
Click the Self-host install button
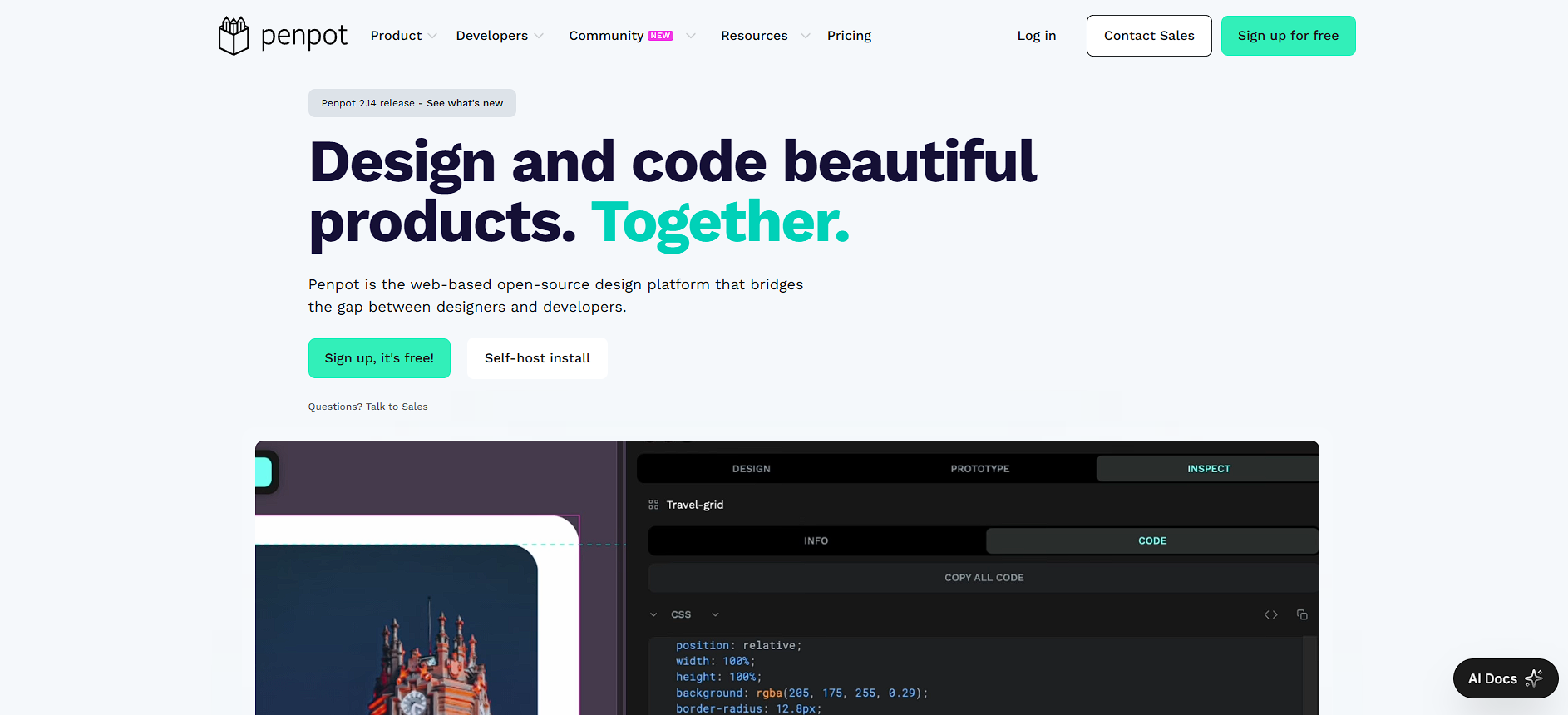(x=537, y=358)
